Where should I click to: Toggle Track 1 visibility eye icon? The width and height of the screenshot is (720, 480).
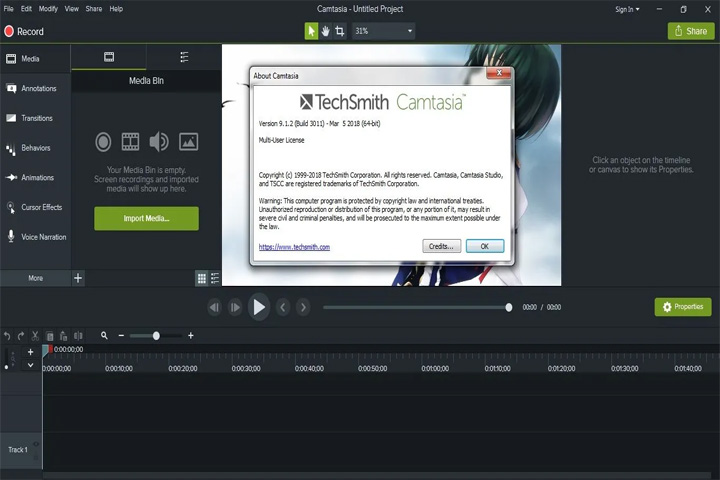tap(36, 444)
